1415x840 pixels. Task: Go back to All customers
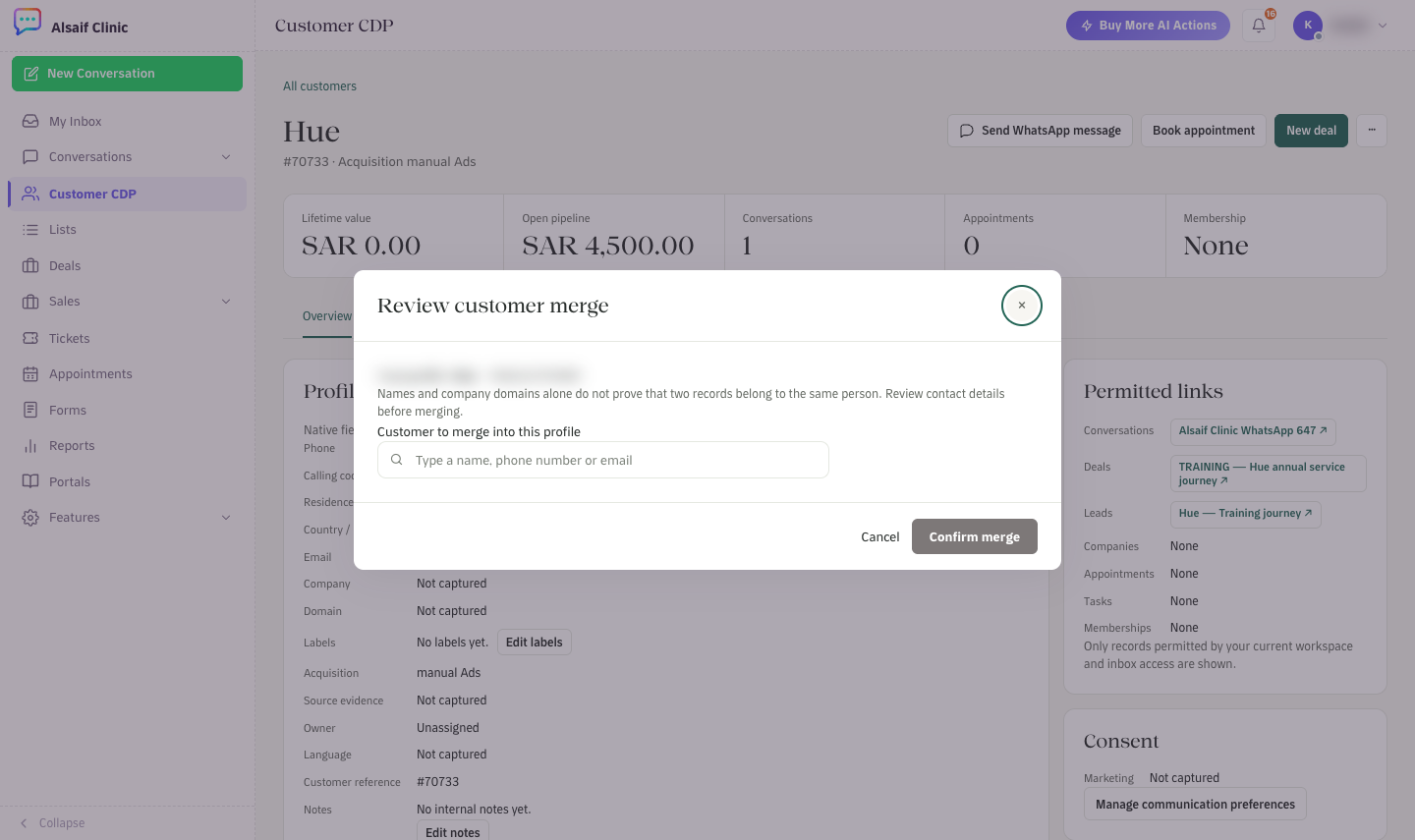pyautogui.click(x=319, y=86)
